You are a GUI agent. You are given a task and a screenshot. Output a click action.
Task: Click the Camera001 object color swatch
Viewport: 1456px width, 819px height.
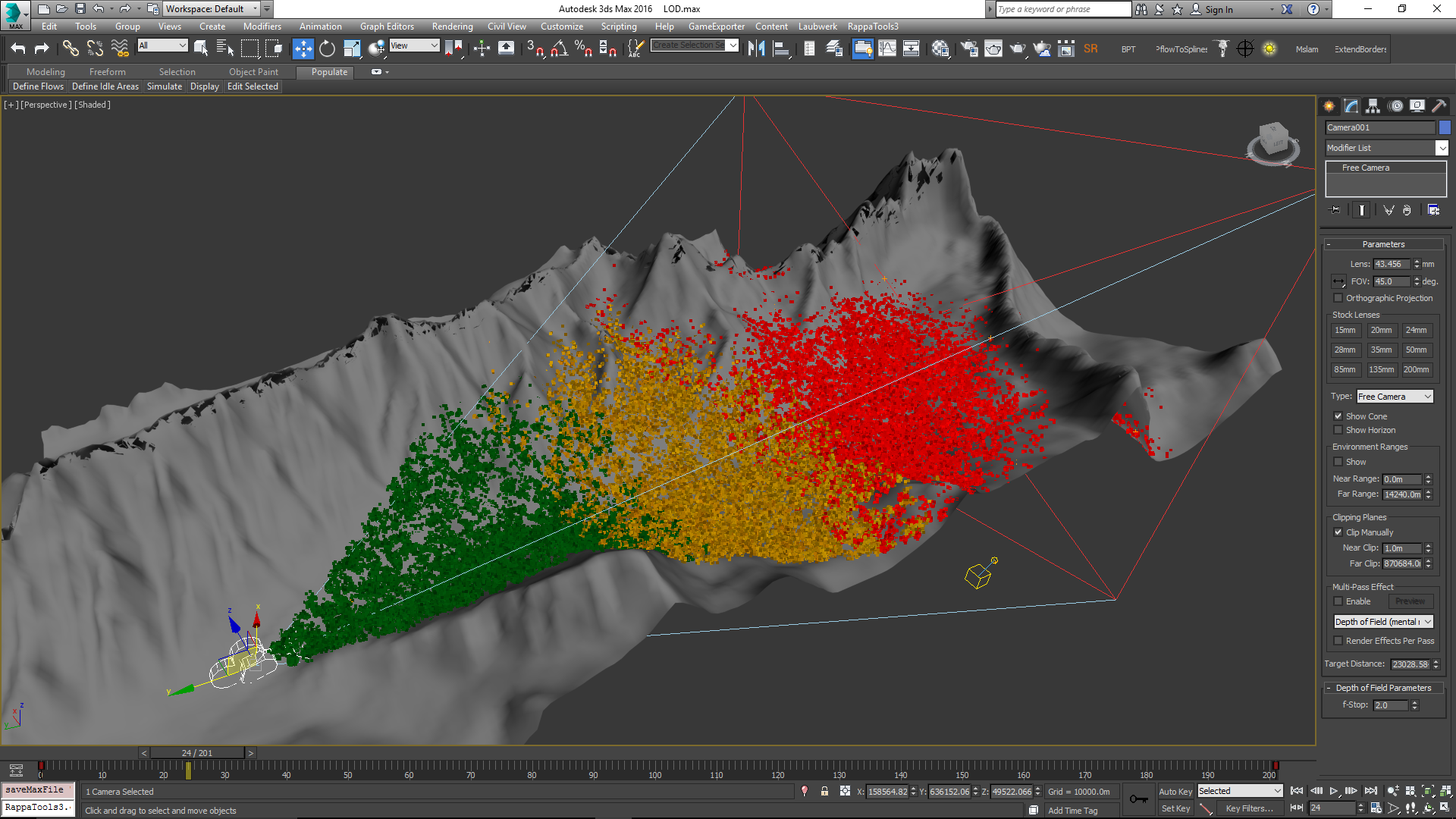click(x=1445, y=127)
